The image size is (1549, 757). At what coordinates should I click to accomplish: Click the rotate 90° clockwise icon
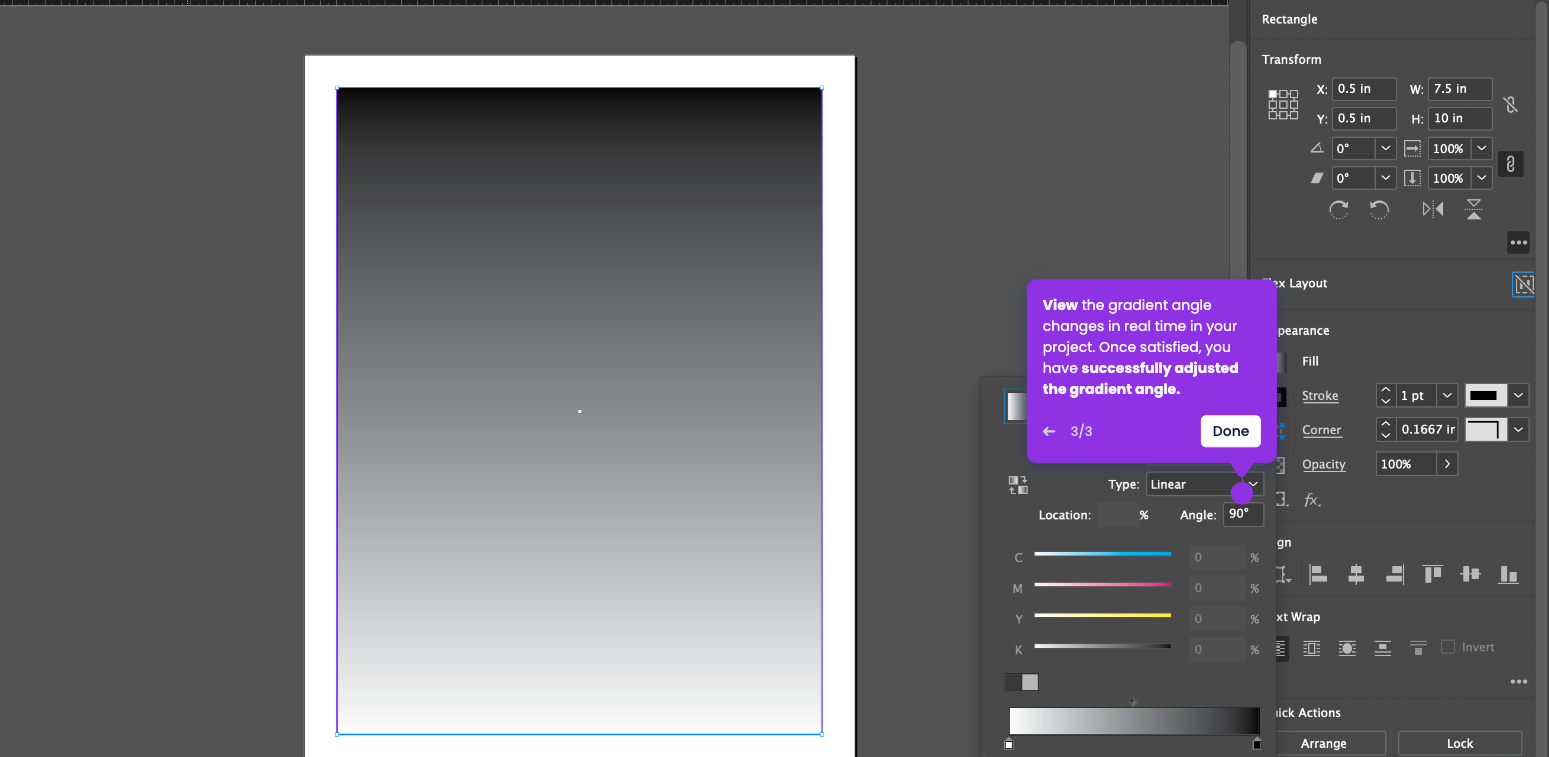click(x=1338, y=209)
